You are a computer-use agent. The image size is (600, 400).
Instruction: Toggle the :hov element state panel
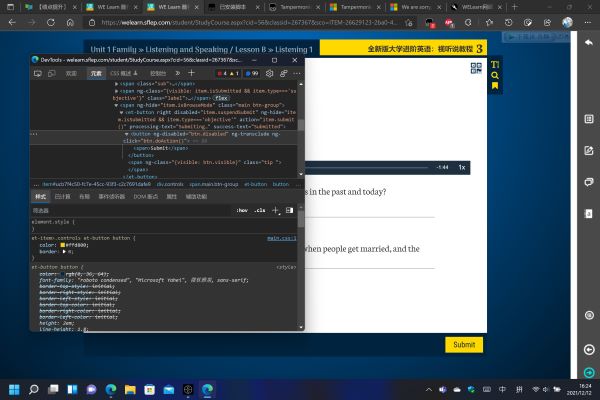(241, 211)
